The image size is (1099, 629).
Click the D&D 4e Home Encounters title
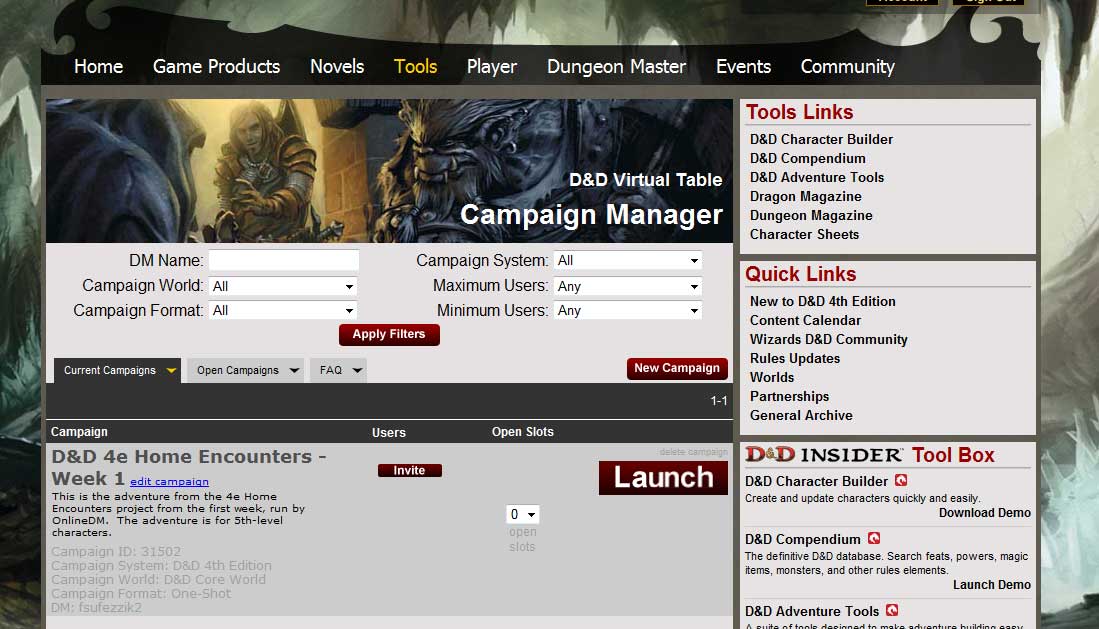tap(189, 467)
